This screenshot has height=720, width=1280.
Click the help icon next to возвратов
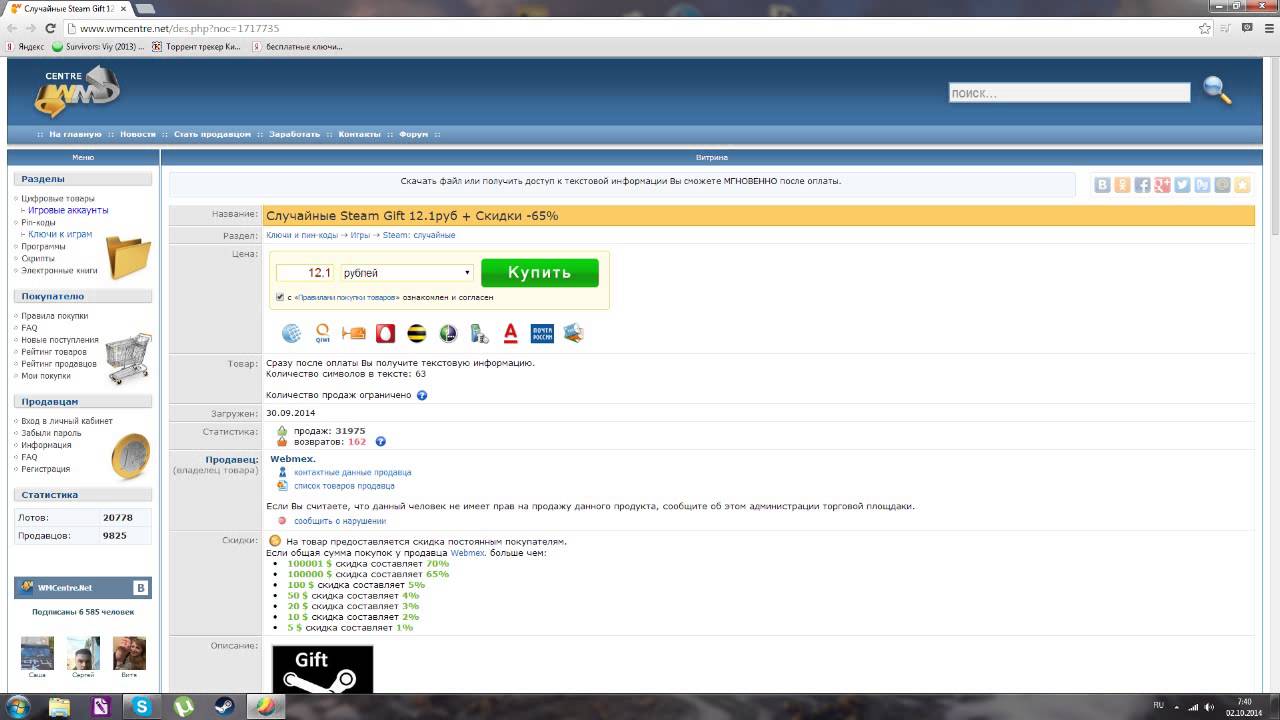(380, 442)
